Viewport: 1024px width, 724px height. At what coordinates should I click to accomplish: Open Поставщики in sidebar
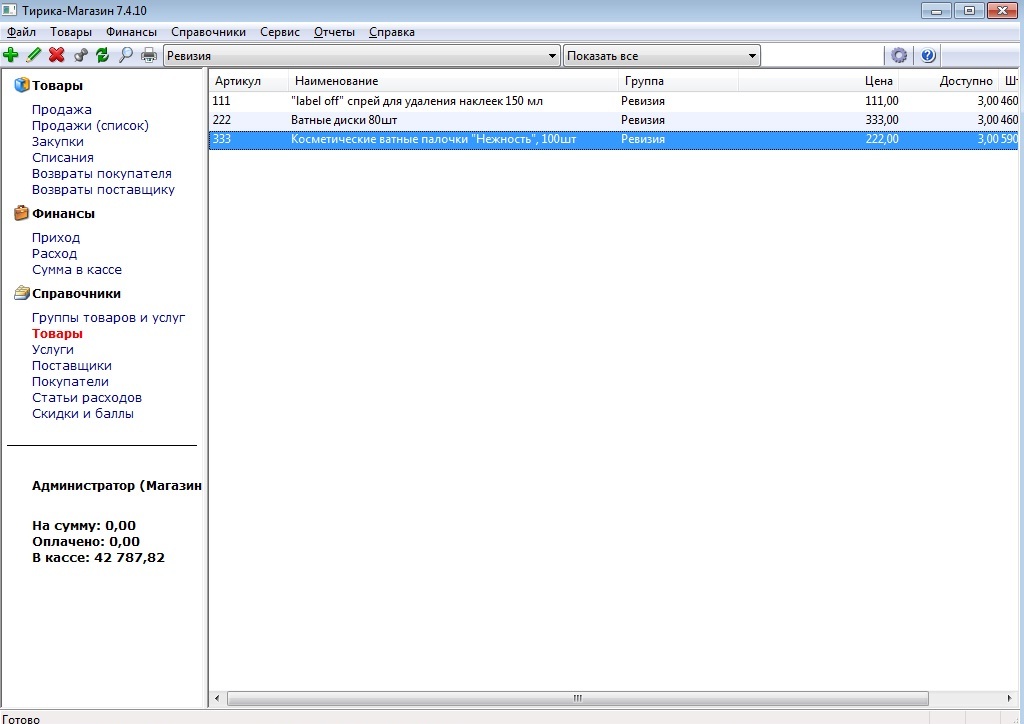coord(72,366)
